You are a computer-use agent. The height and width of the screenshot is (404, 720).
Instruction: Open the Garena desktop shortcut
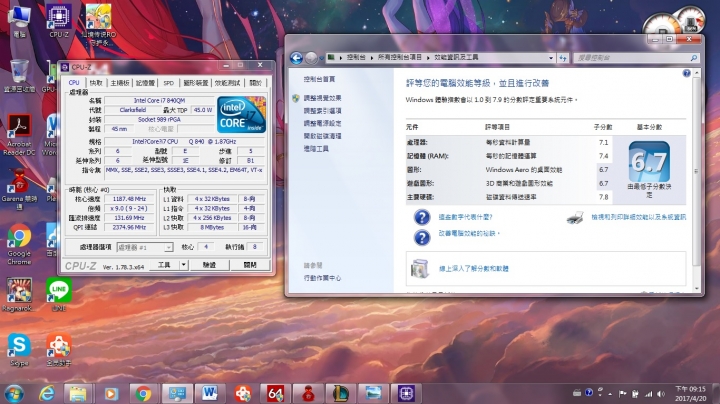tap(19, 189)
